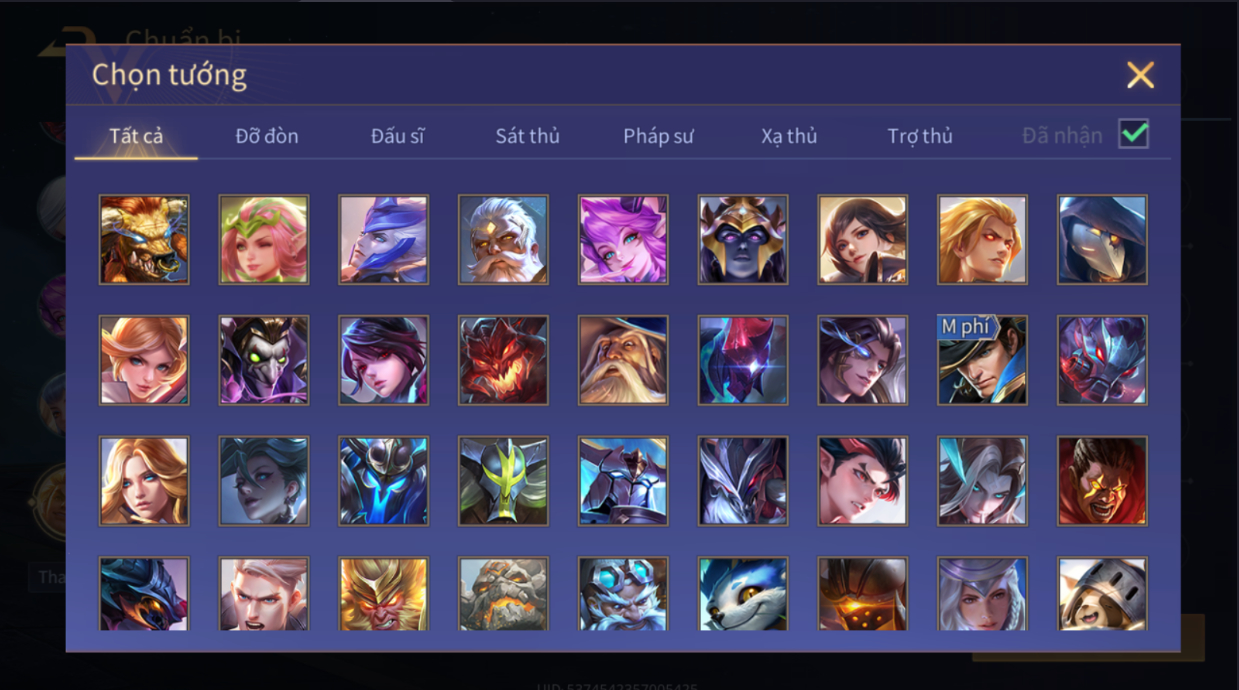The image size is (1239, 690).
Task: Select the red lava demon hero portrait
Action: (x=503, y=360)
